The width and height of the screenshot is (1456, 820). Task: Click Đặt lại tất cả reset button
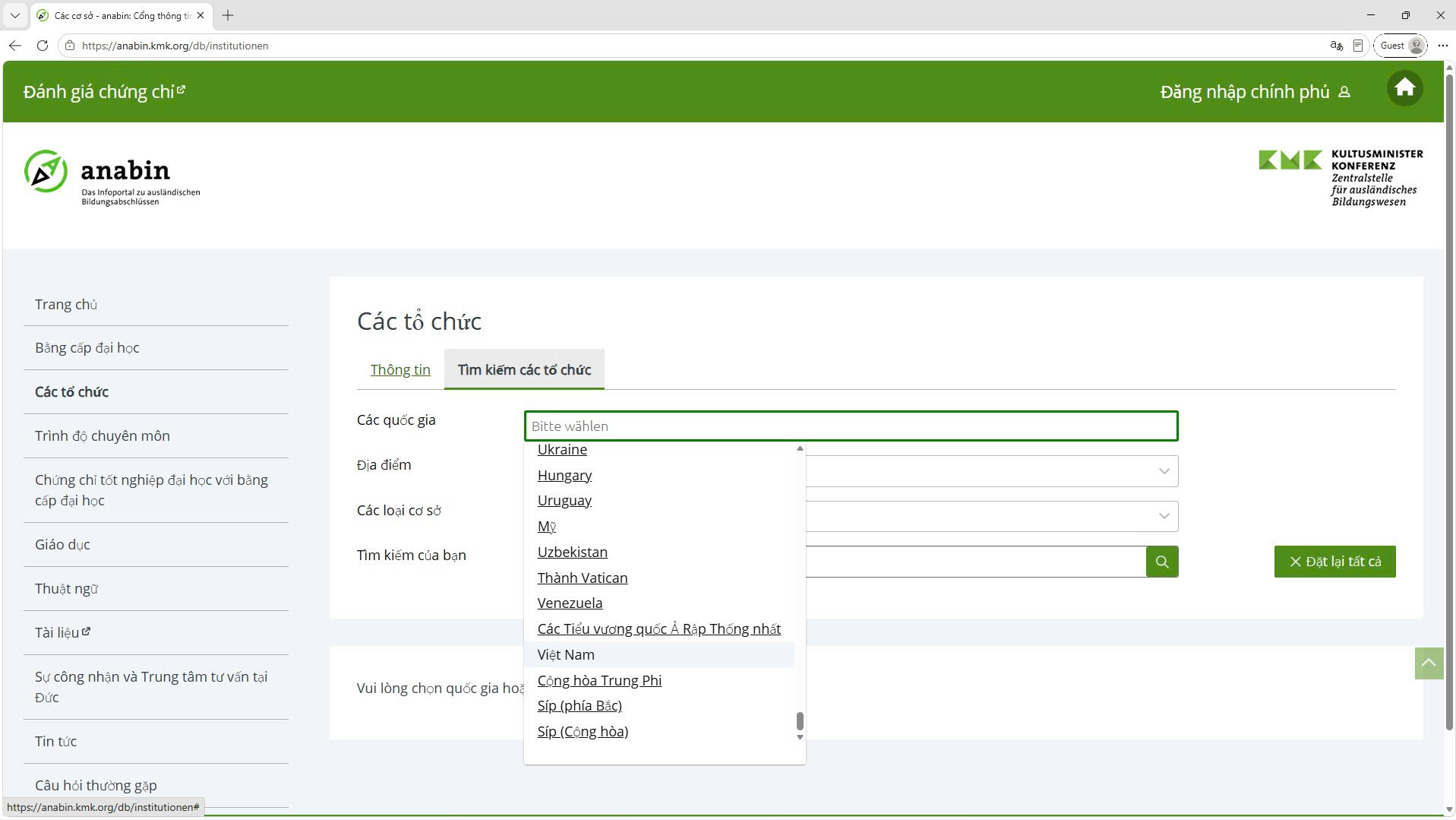pyautogui.click(x=1334, y=562)
